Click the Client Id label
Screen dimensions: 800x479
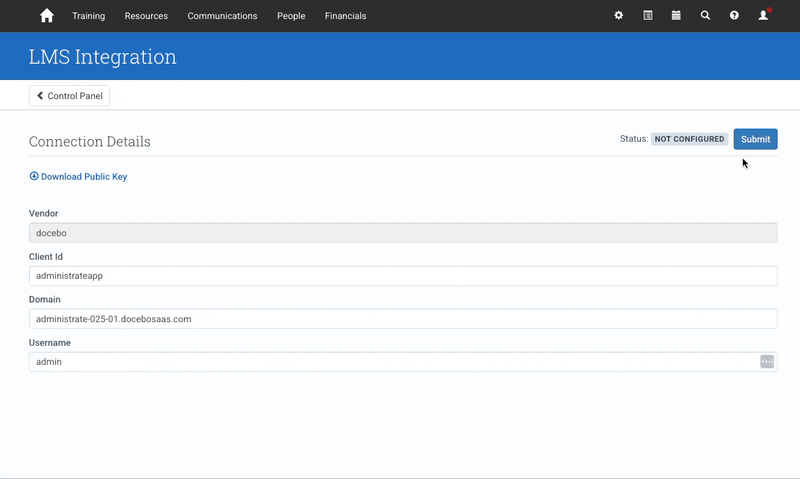coord(46,257)
